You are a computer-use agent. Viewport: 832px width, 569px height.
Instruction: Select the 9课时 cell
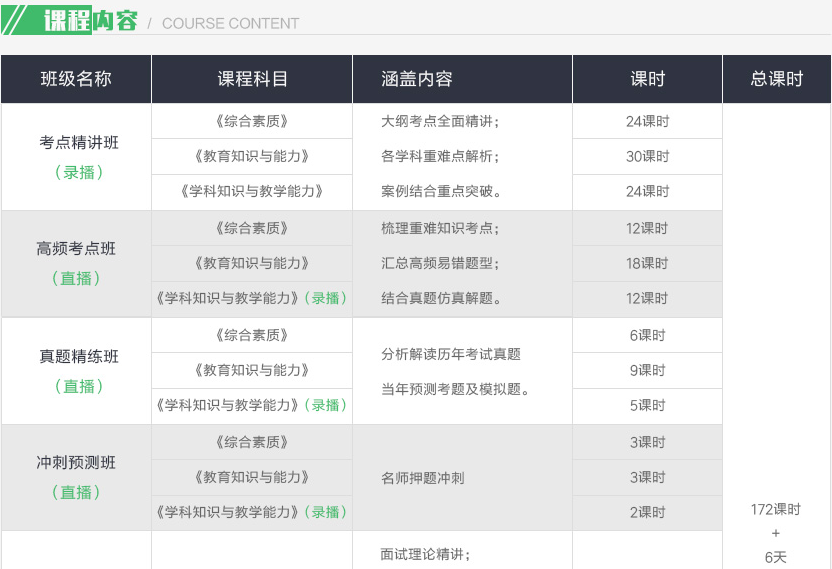pos(647,370)
